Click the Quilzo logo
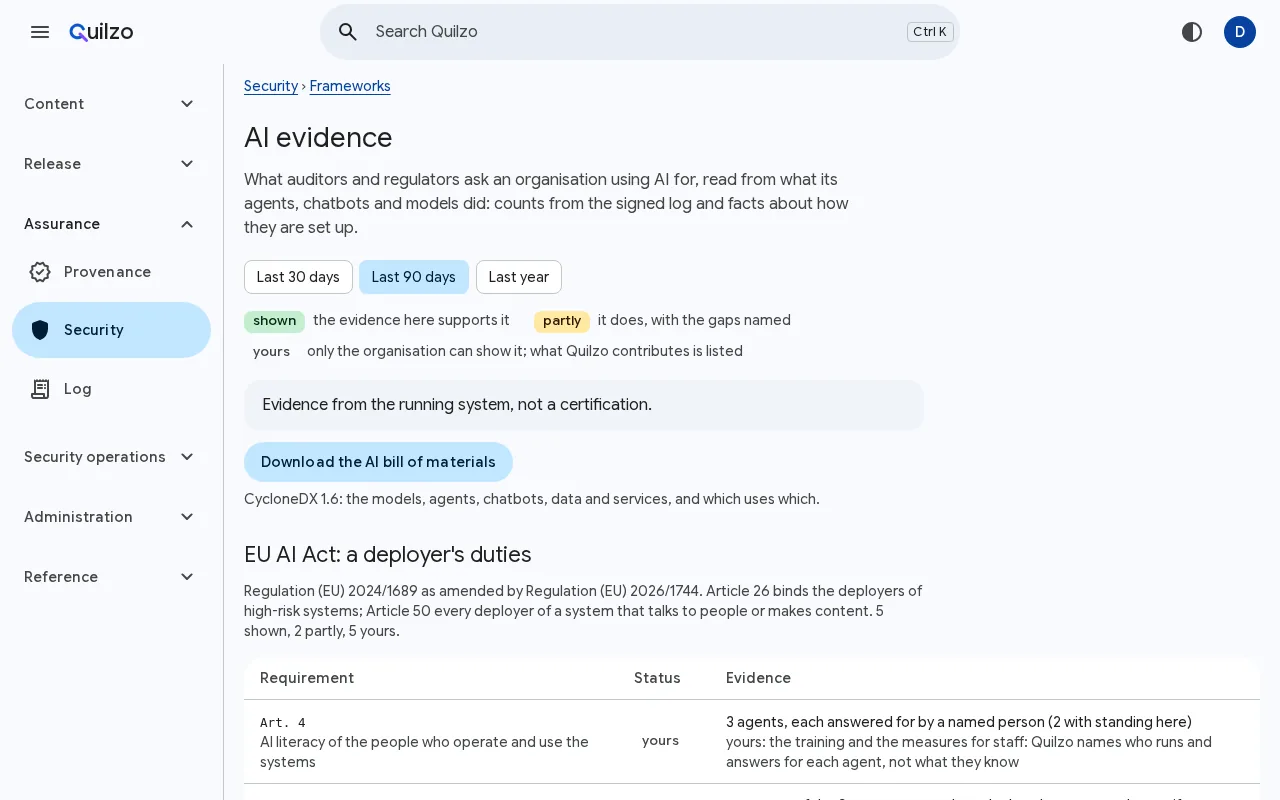This screenshot has width=1280, height=800. (101, 32)
